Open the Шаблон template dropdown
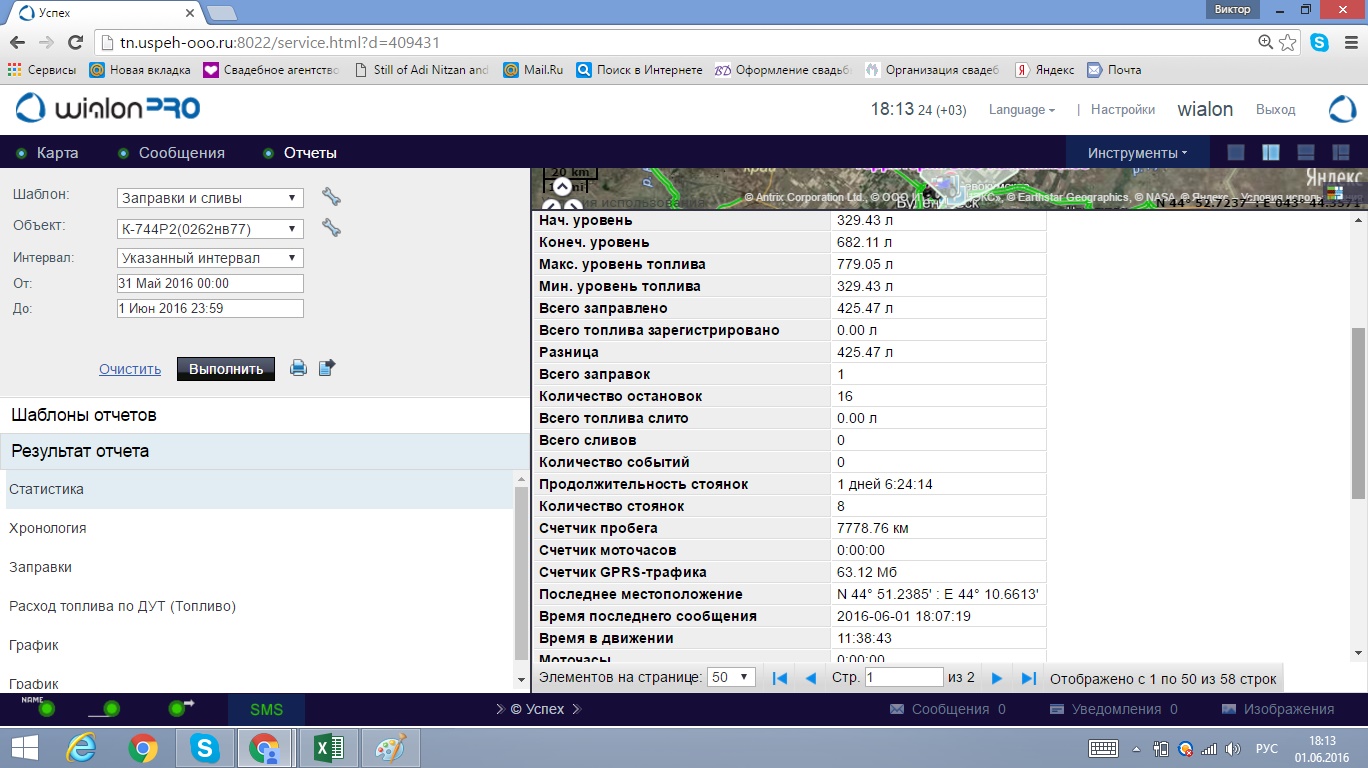This screenshot has width=1368, height=768. pyautogui.click(x=210, y=198)
